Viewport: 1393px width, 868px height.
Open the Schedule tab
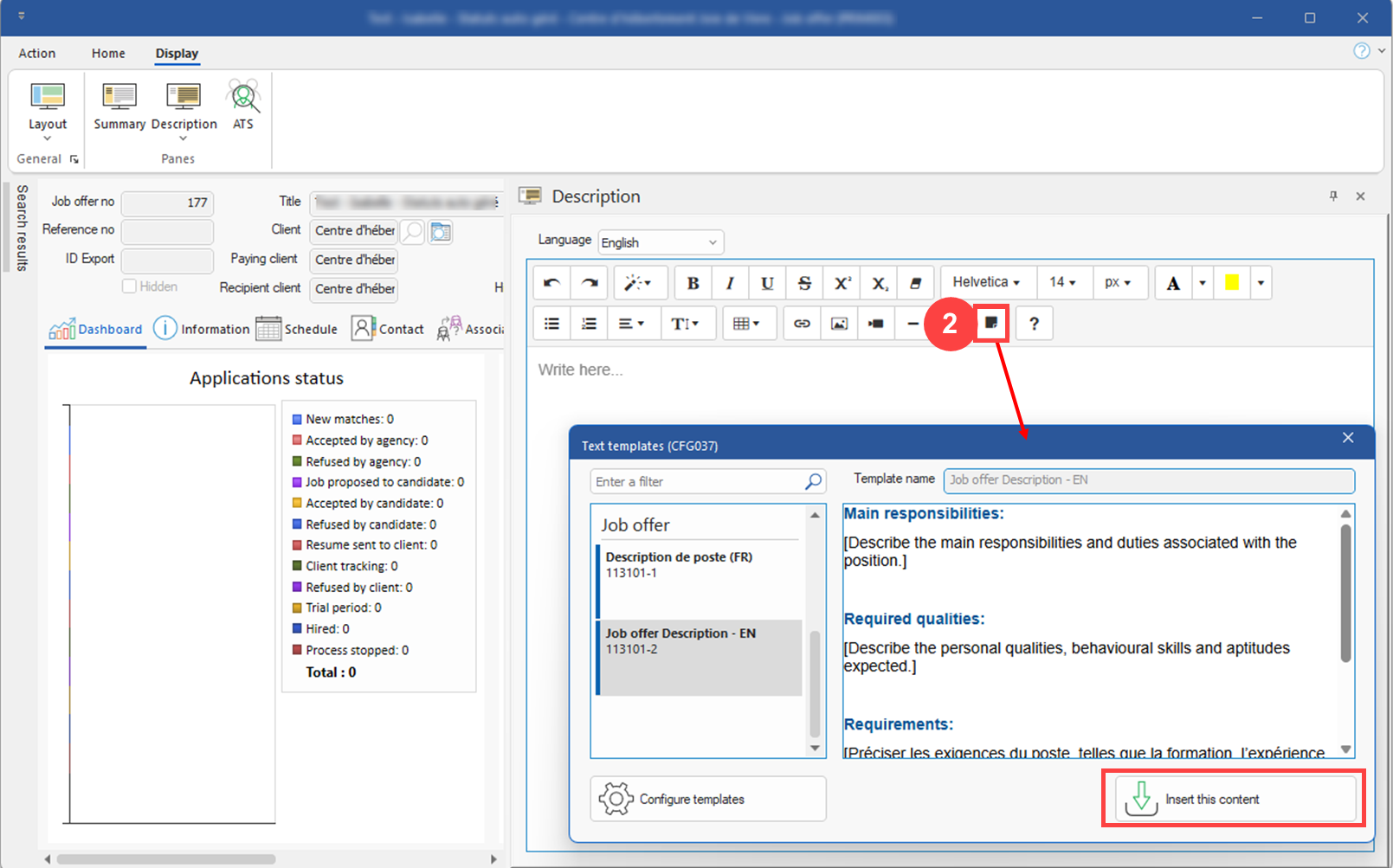(297, 329)
